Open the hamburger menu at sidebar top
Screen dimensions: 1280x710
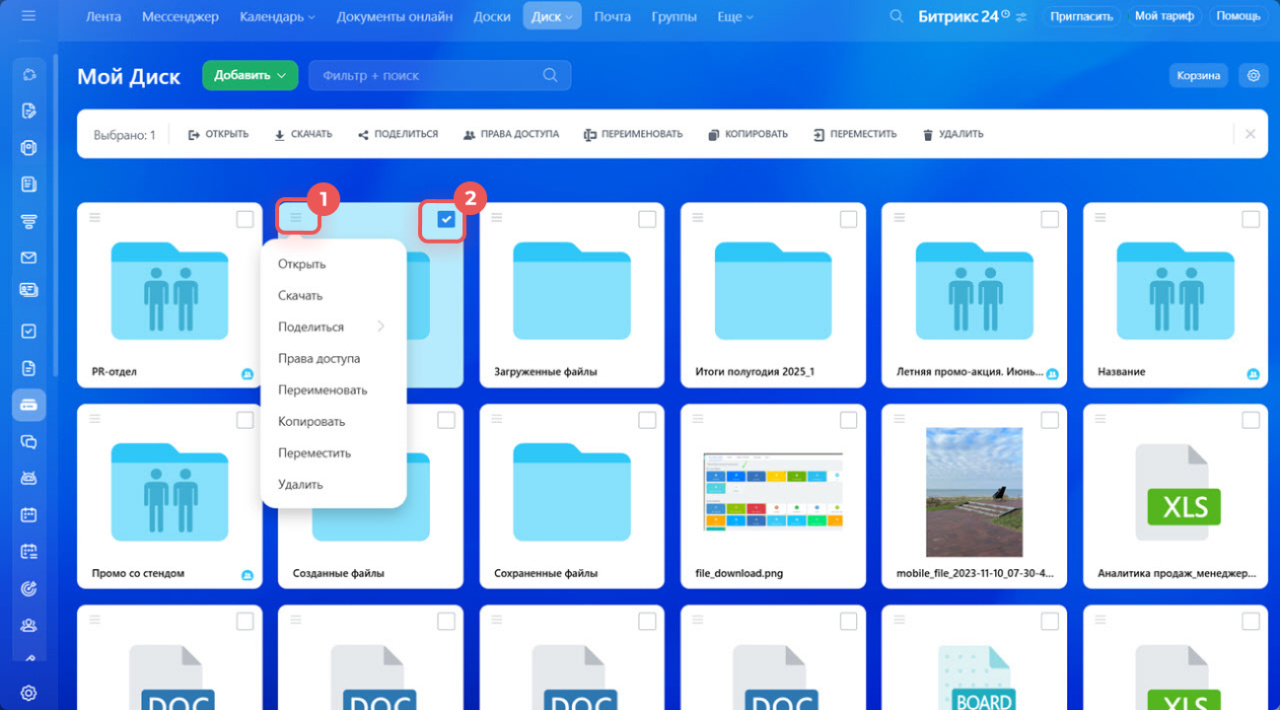click(28, 16)
